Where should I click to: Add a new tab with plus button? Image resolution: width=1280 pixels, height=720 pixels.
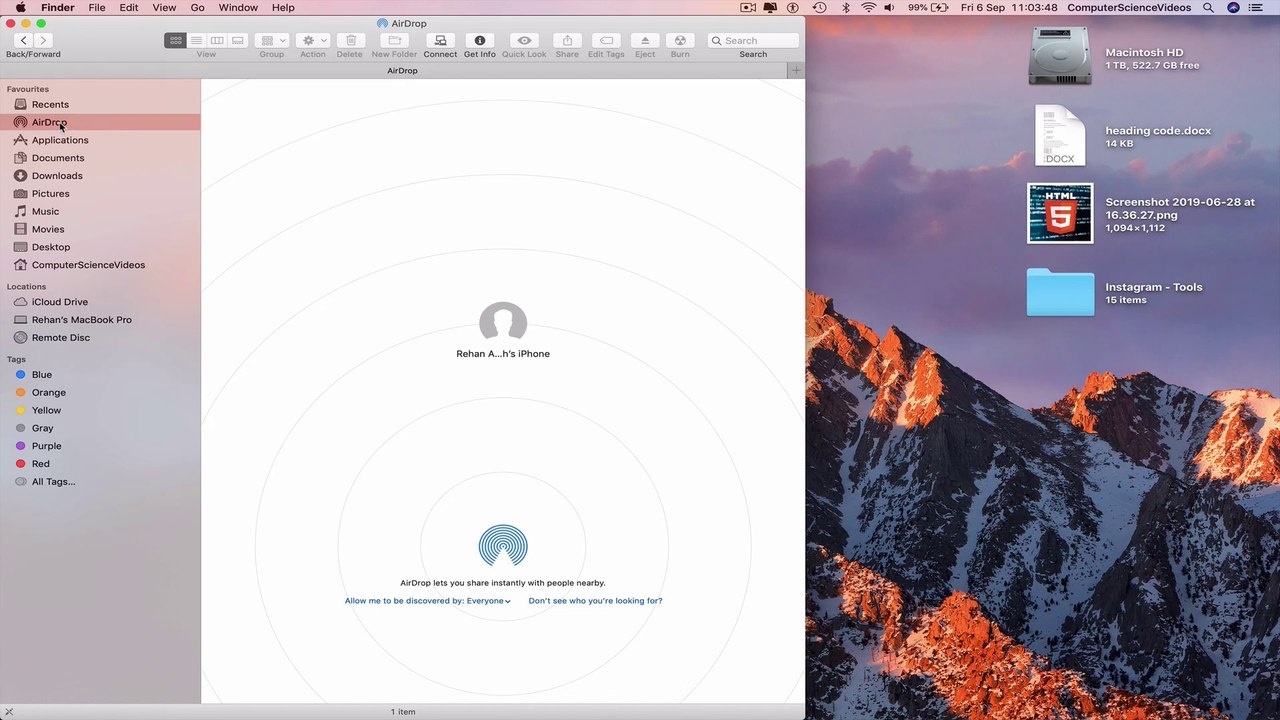pyautogui.click(x=796, y=71)
